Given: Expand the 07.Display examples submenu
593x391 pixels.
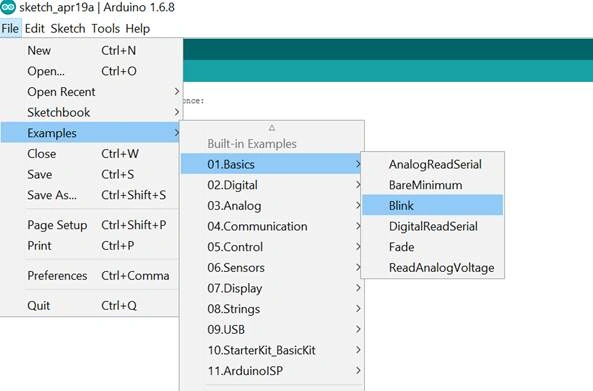Looking at the screenshot, I should tap(271, 288).
